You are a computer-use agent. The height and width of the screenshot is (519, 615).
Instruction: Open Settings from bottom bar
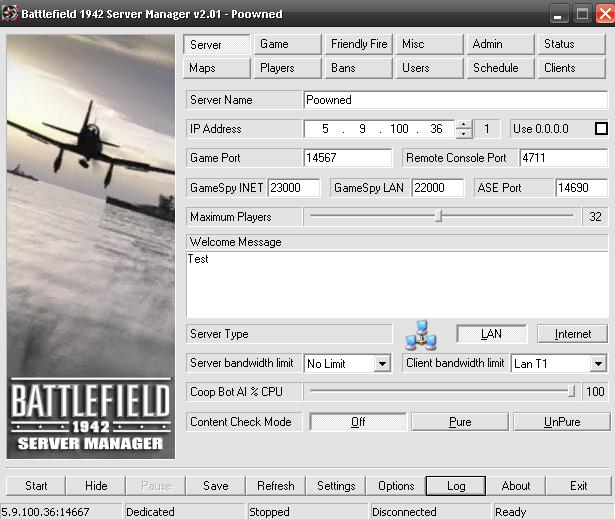(336, 486)
